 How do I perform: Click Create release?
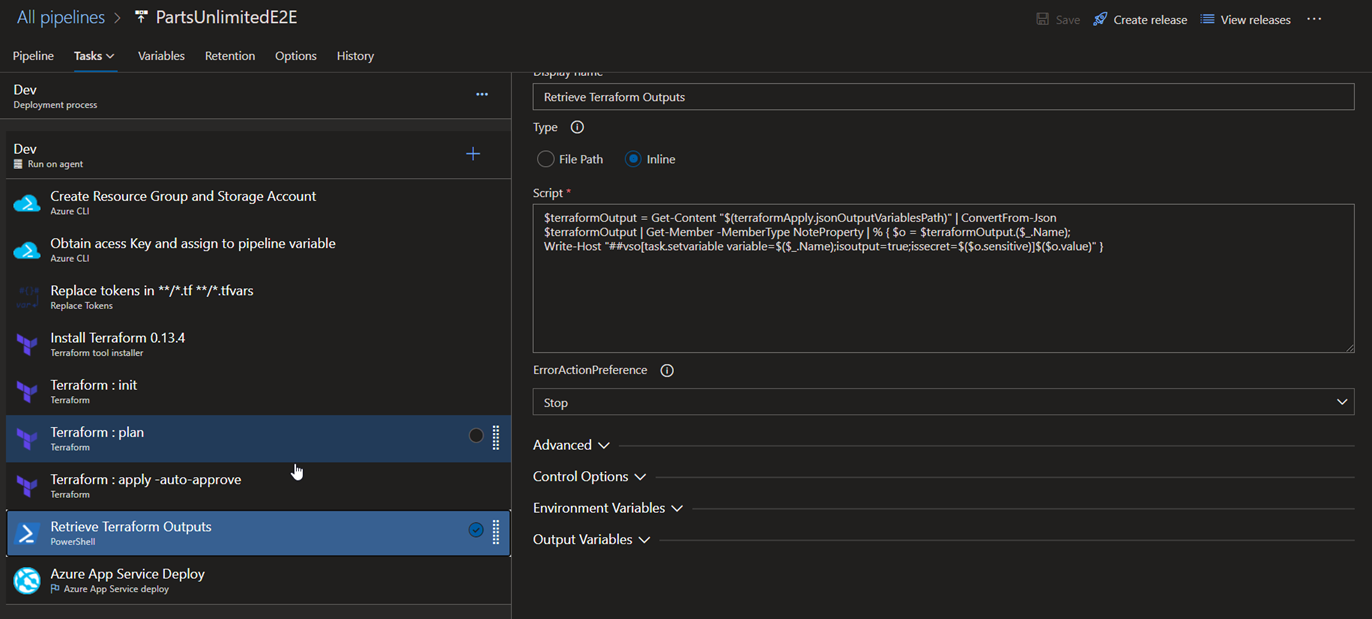(x=1140, y=19)
